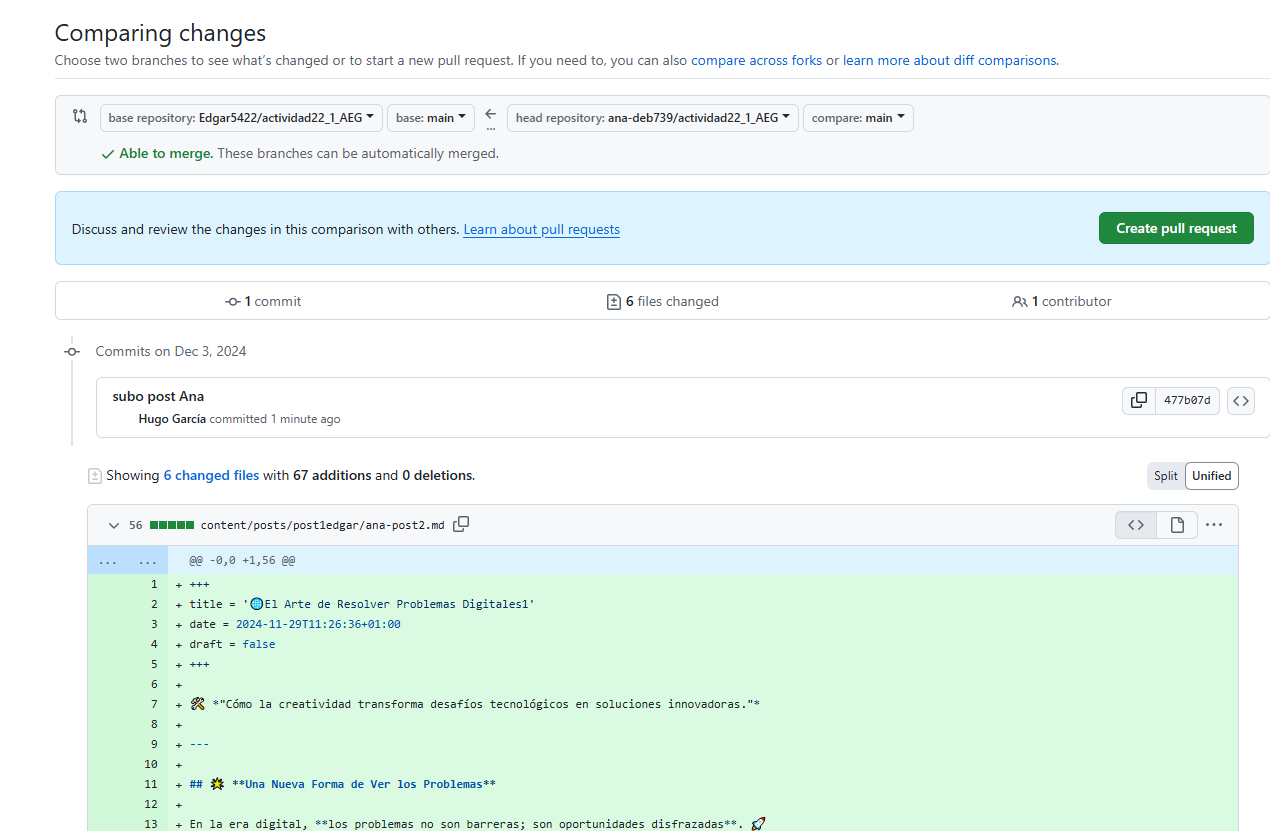Go to the 1 commit tab

(263, 301)
